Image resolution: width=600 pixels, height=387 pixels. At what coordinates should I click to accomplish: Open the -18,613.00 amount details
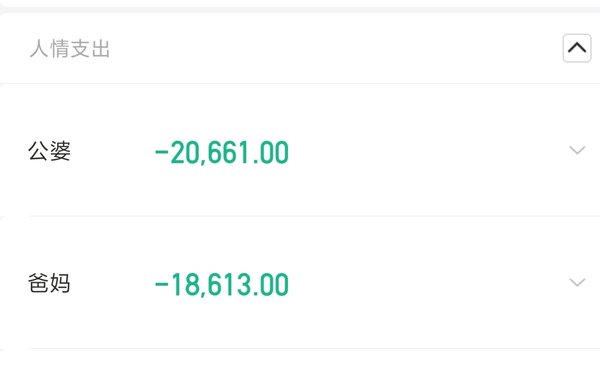tap(222, 285)
